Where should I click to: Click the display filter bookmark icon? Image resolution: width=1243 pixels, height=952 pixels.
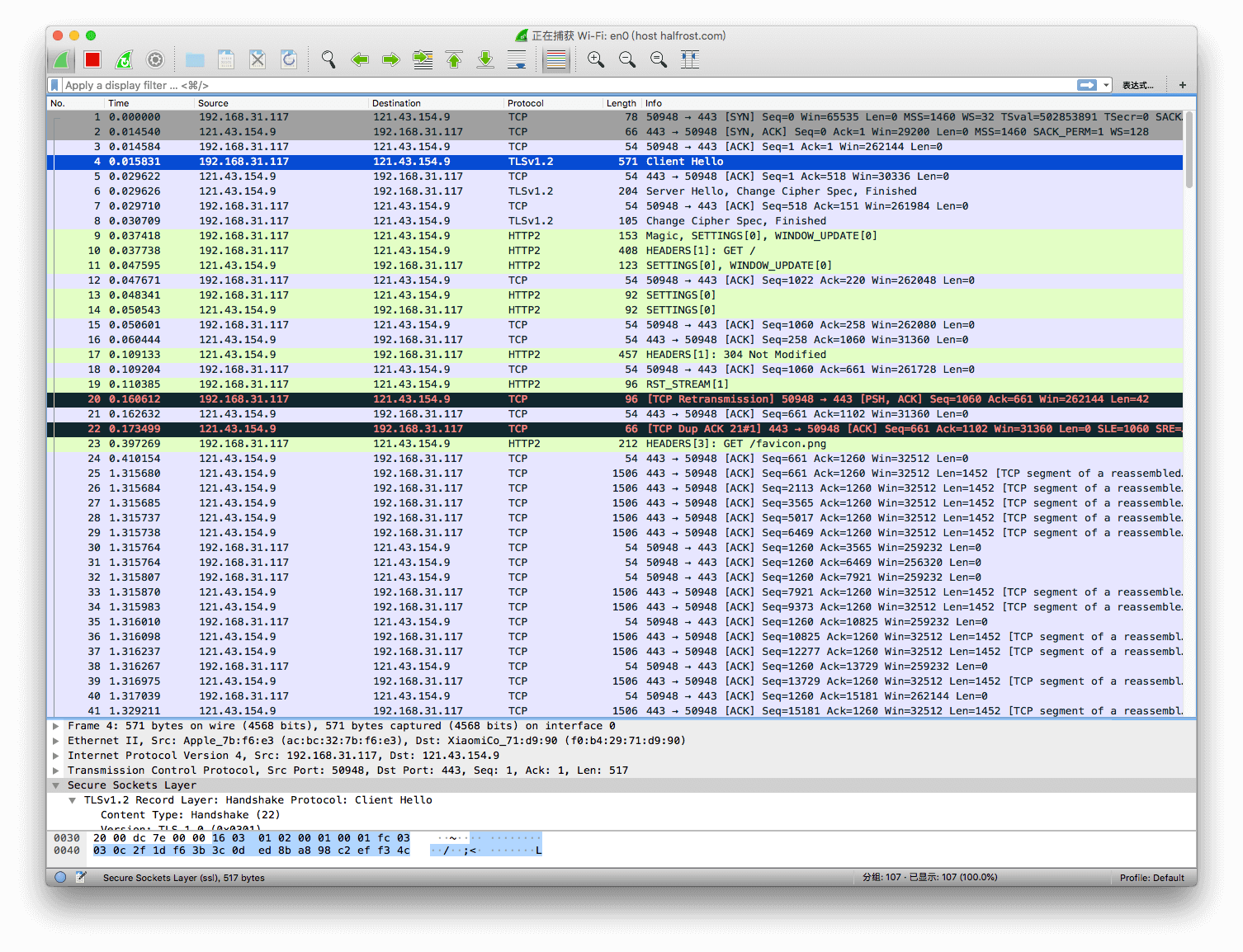(x=54, y=85)
